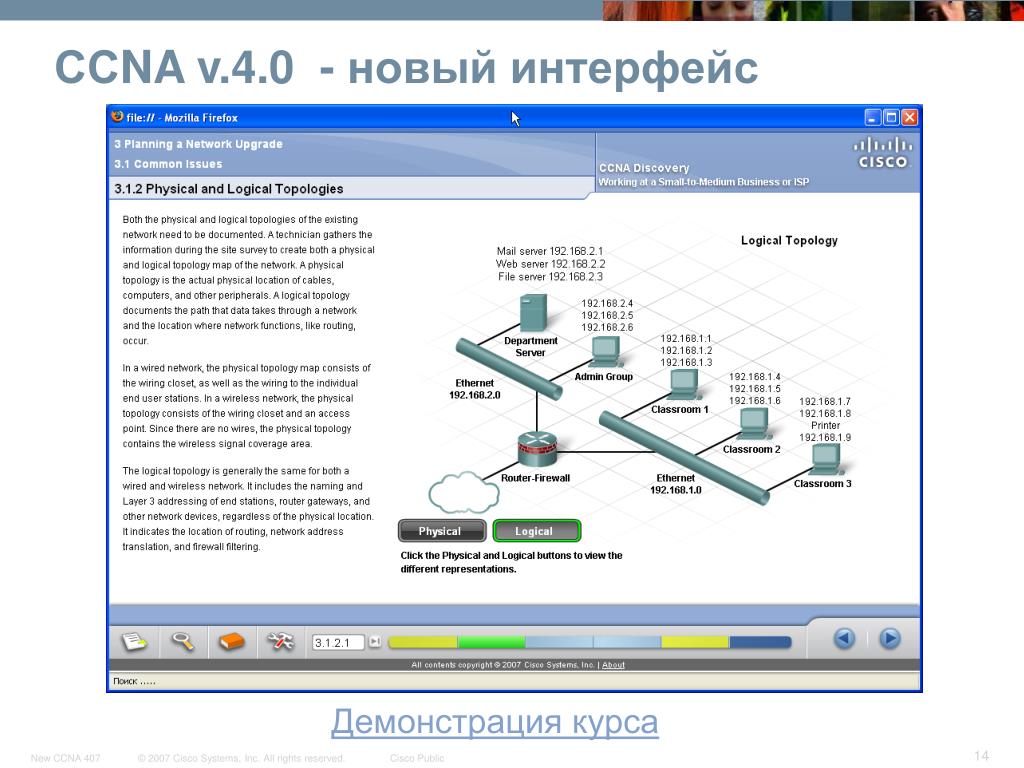Close the Firefox window
Image resolution: width=1024 pixels, height=768 pixels.
click(x=909, y=118)
